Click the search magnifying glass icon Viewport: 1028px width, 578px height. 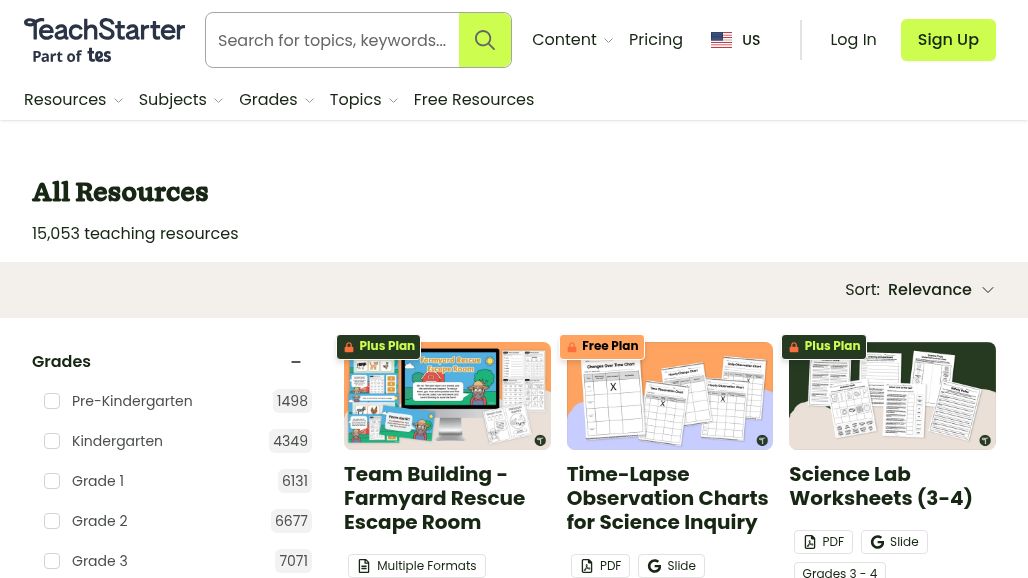pos(485,40)
